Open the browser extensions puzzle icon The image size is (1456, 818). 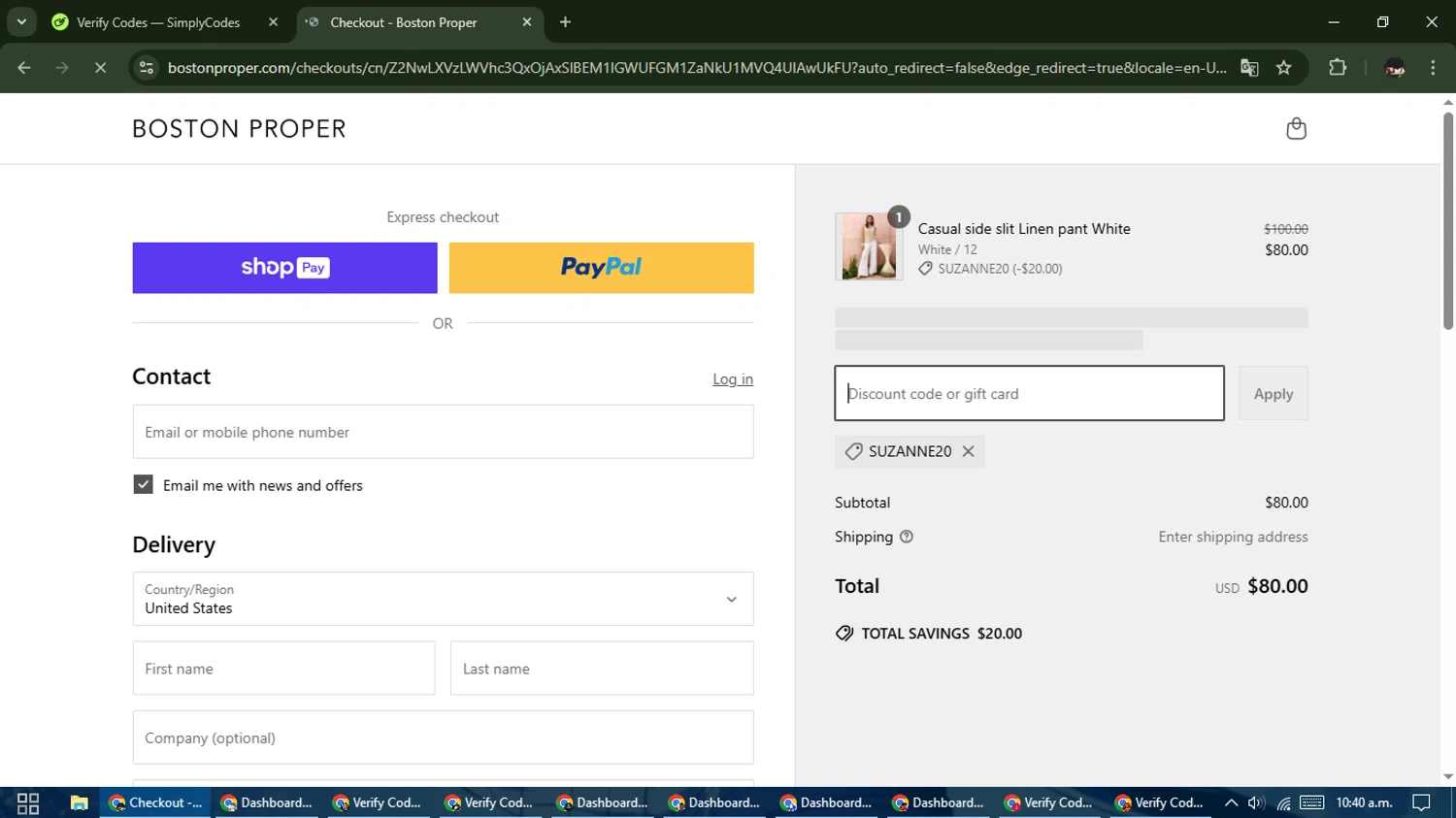(x=1338, y=68)
